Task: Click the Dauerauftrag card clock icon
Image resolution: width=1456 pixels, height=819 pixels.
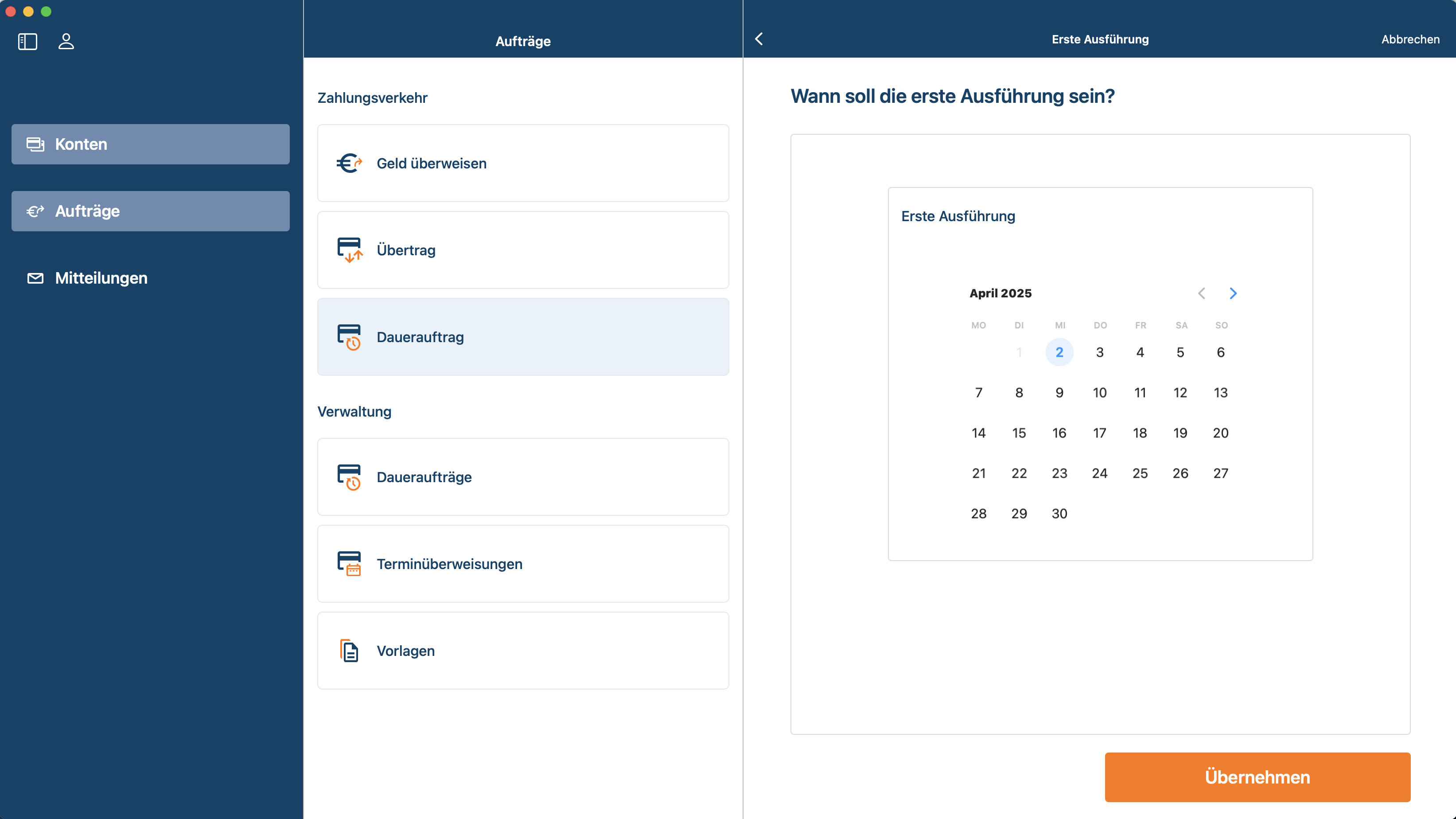Action: coord(349,337)
